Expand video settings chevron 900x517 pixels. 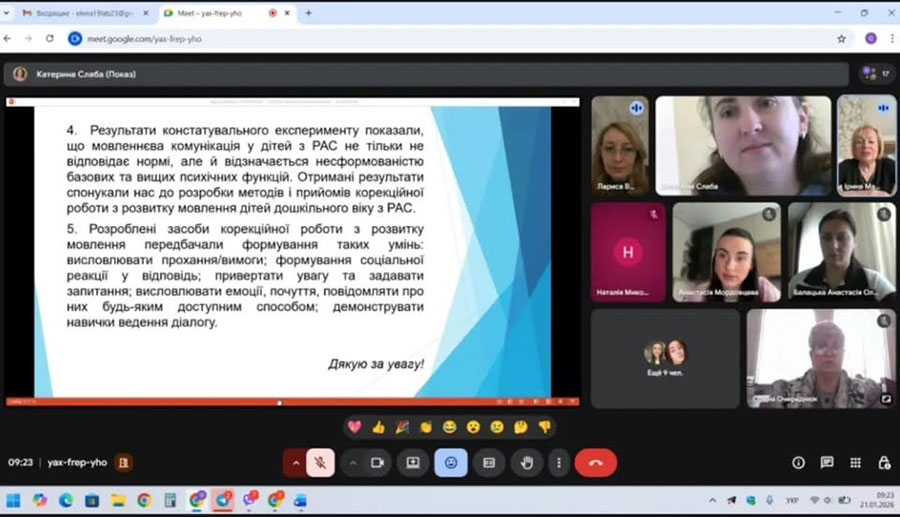coord(353,462)
